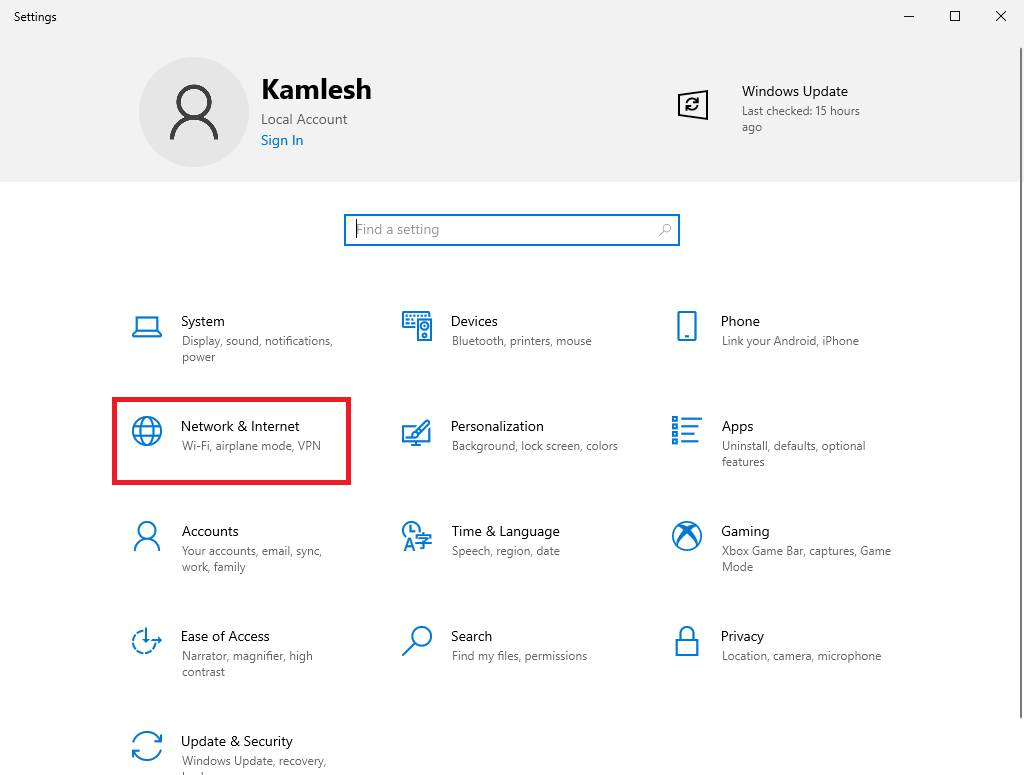Open Personalization paintbrush icon

click(x=417, y=432)
